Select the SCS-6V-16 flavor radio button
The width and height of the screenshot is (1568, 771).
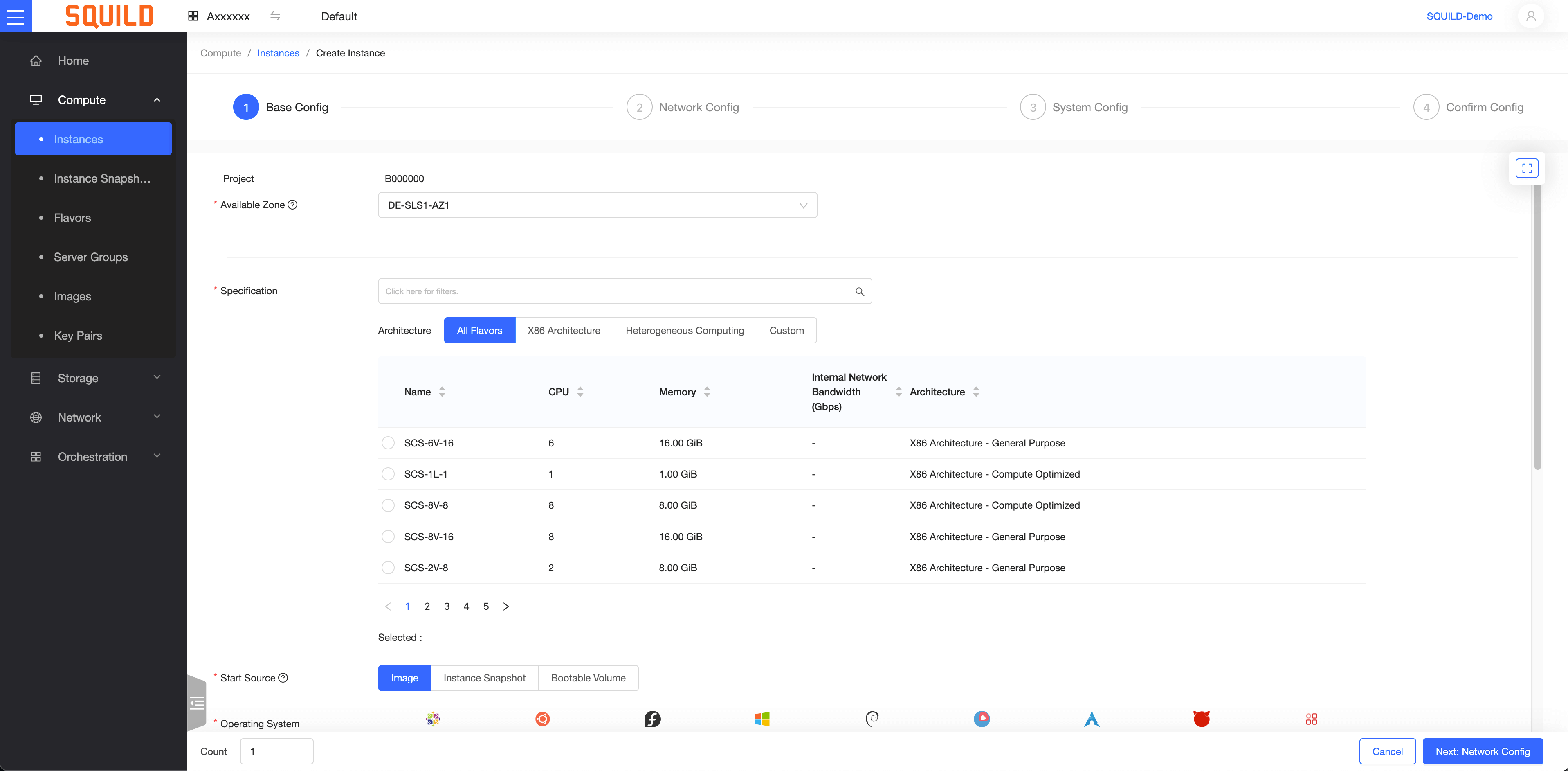point(388,443)
